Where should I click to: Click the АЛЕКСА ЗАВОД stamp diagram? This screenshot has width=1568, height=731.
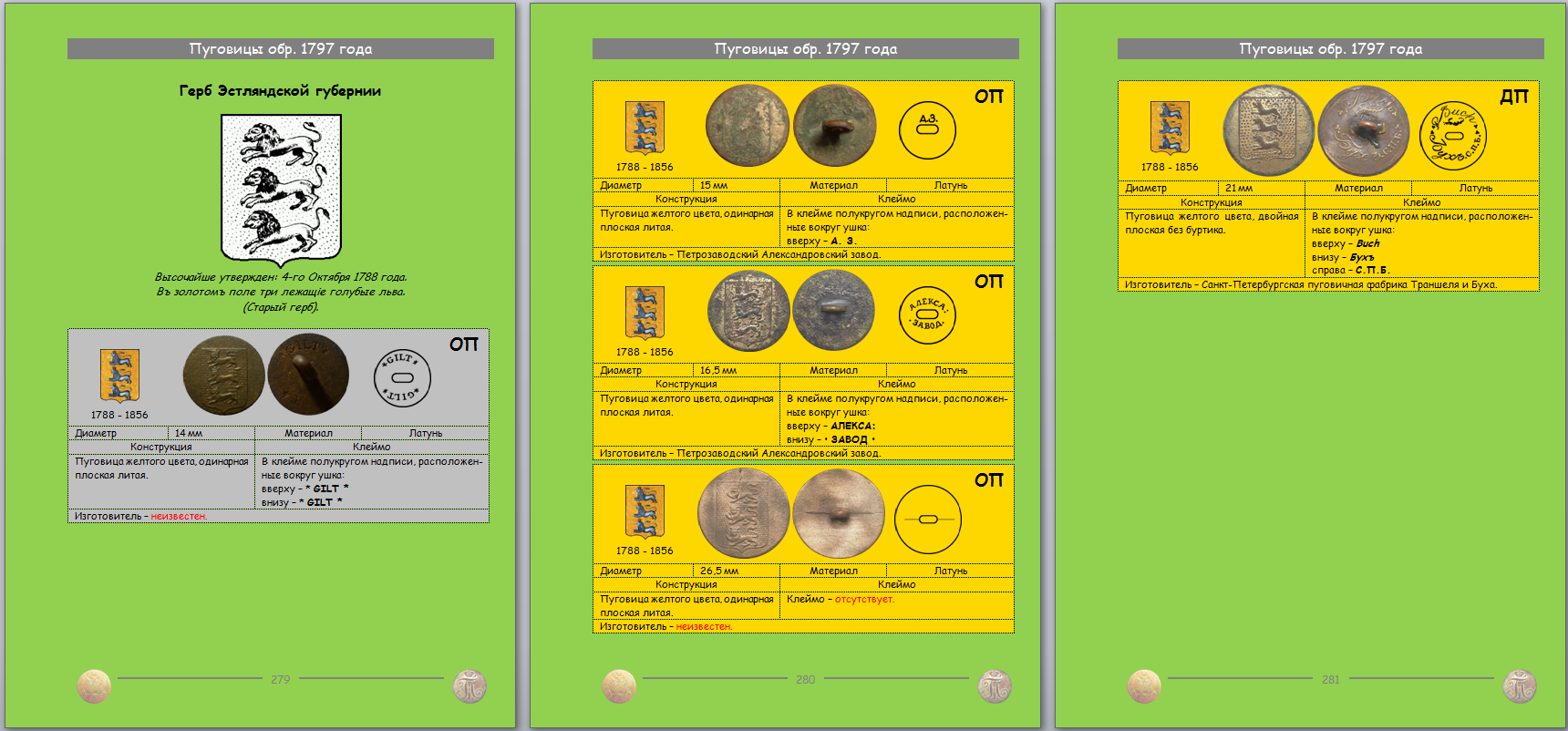pyautogui.click(x=927, y=314)
